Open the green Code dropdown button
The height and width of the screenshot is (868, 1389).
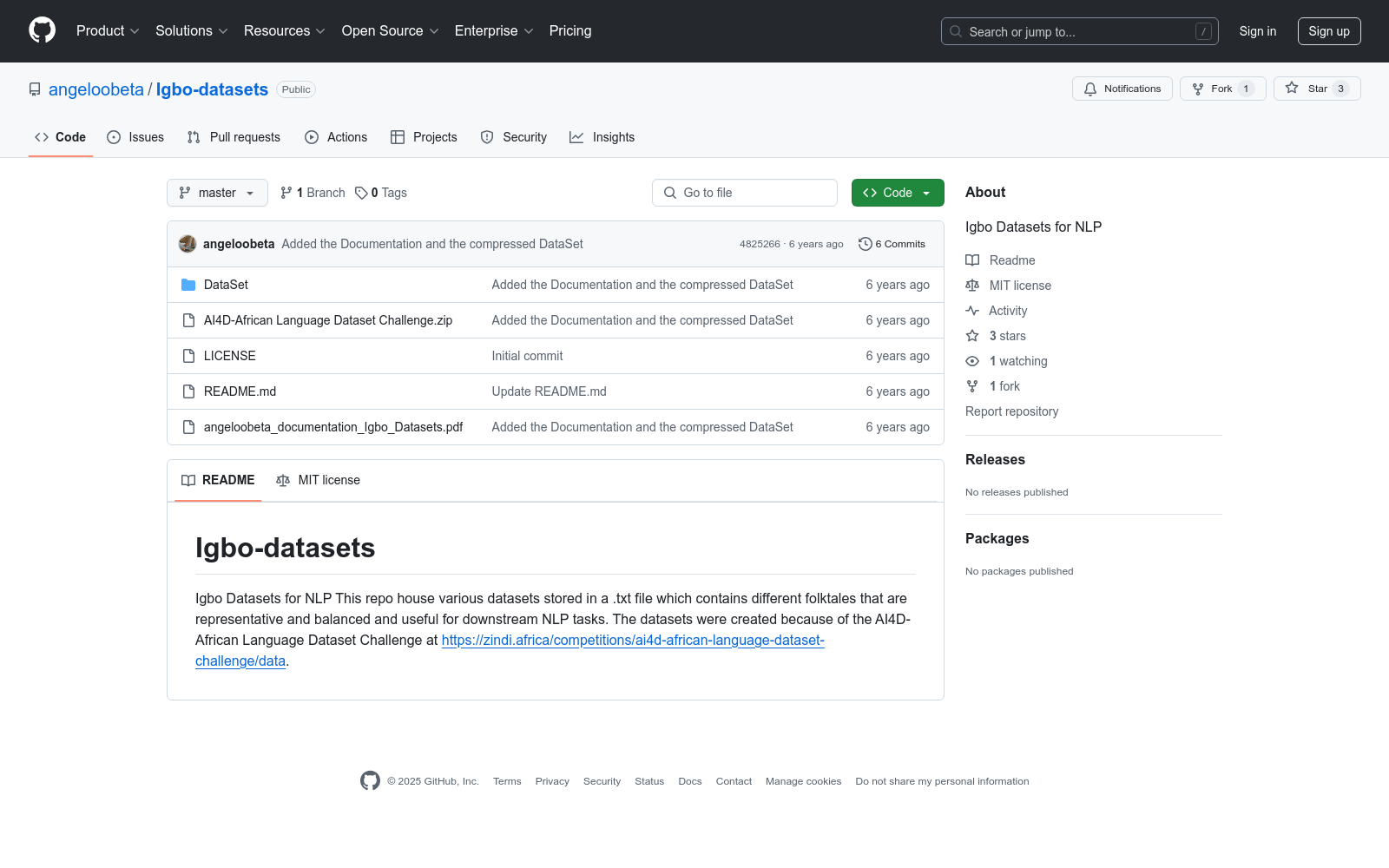(898, 193)
